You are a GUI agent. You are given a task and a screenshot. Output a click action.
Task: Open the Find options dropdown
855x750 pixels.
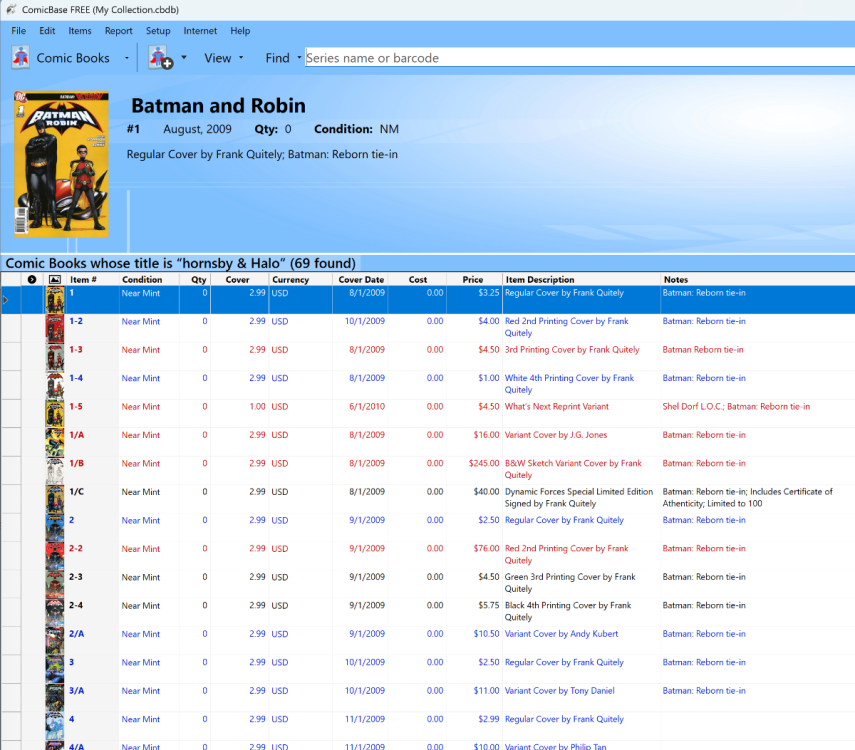pos(297,58)
